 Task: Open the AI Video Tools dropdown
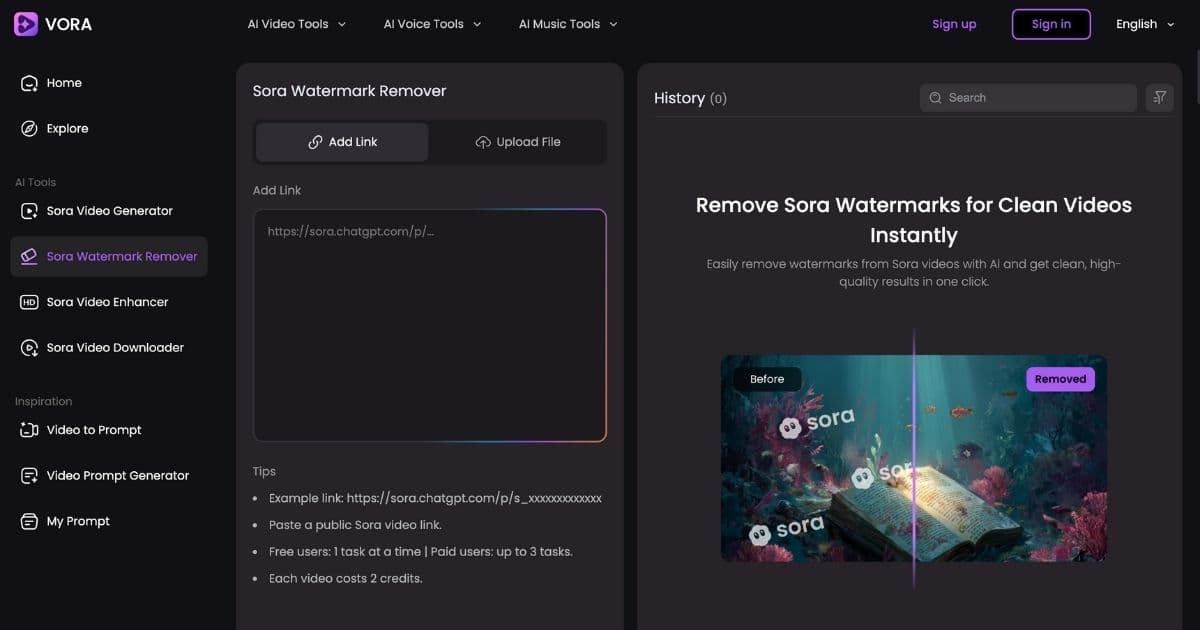[296, 23]
